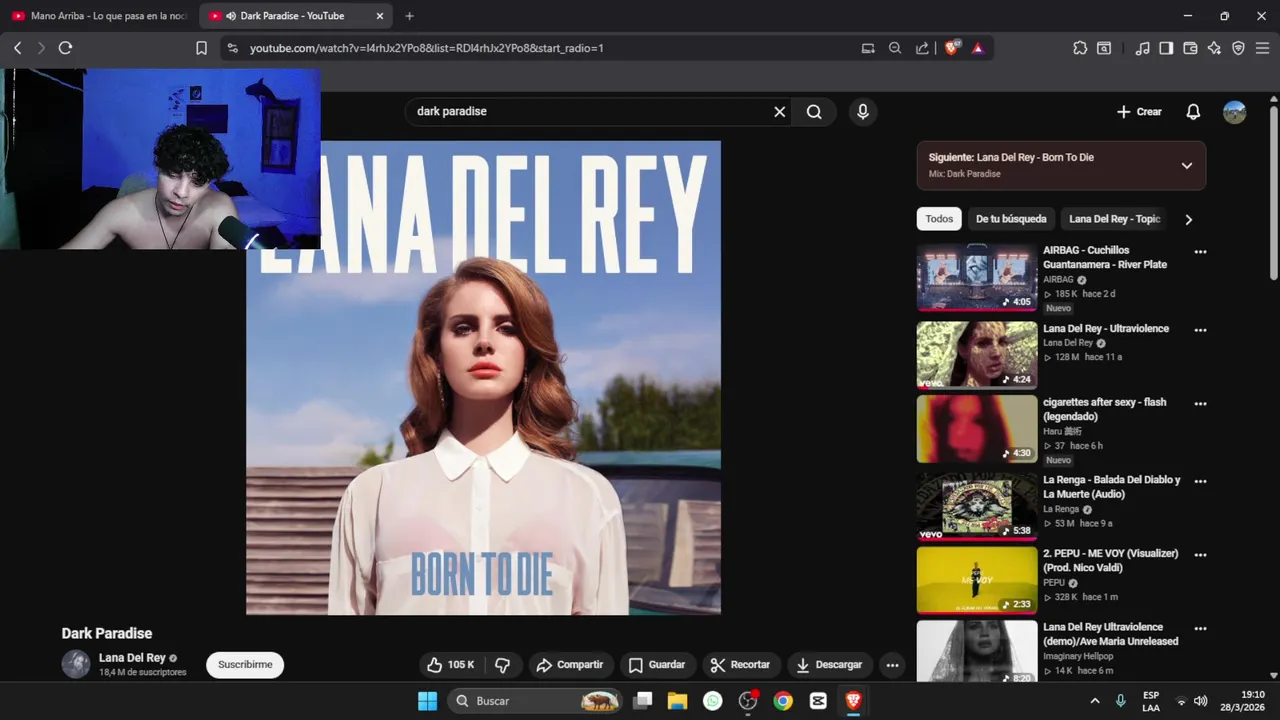Click the Guardar save button
Image resolution: width=1280 pixels, height=720 pixels.
(657, 665)
